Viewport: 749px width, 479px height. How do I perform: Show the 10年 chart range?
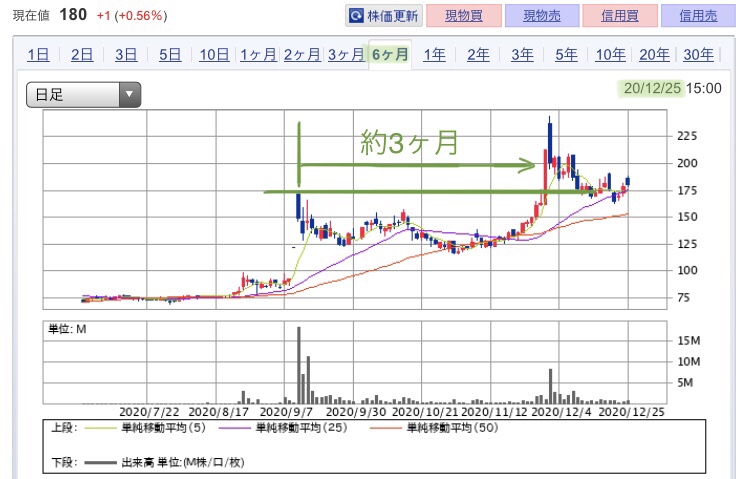(x=610, y=55)
